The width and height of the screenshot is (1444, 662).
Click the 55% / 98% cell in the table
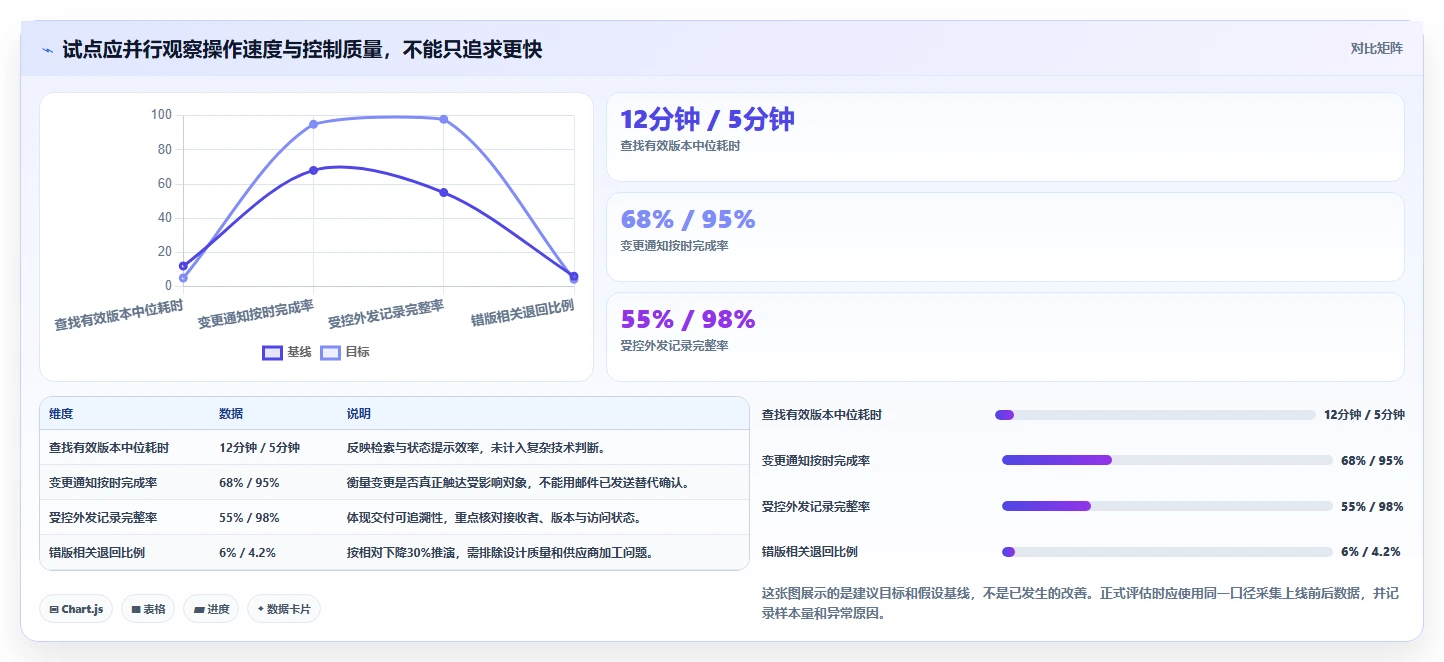[249, 518]
